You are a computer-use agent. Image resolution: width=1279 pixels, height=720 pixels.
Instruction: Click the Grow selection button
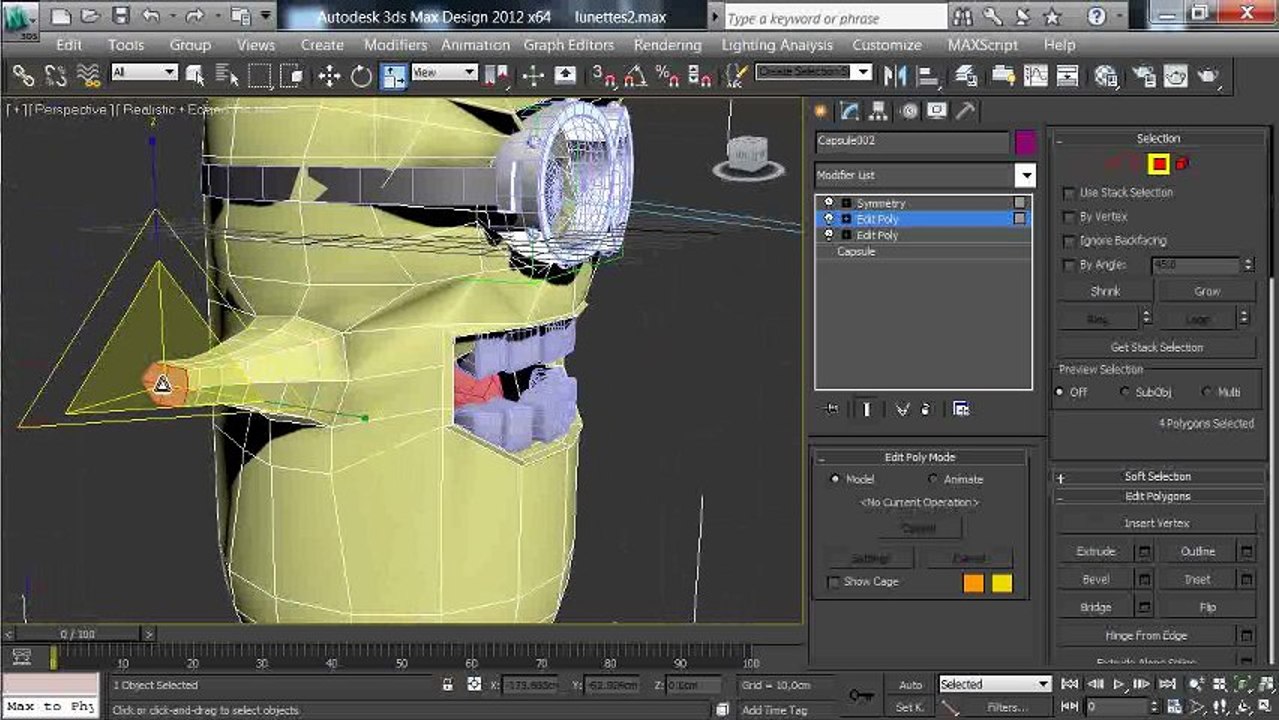point(1207,291)
